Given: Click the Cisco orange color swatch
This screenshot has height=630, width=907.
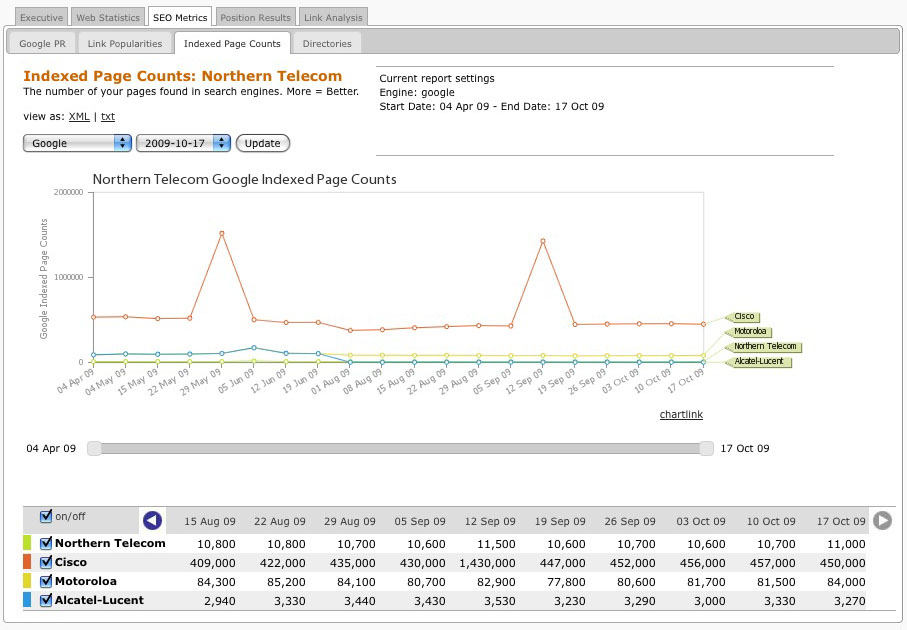Looking at the screenshot, I should click(27, 562).
